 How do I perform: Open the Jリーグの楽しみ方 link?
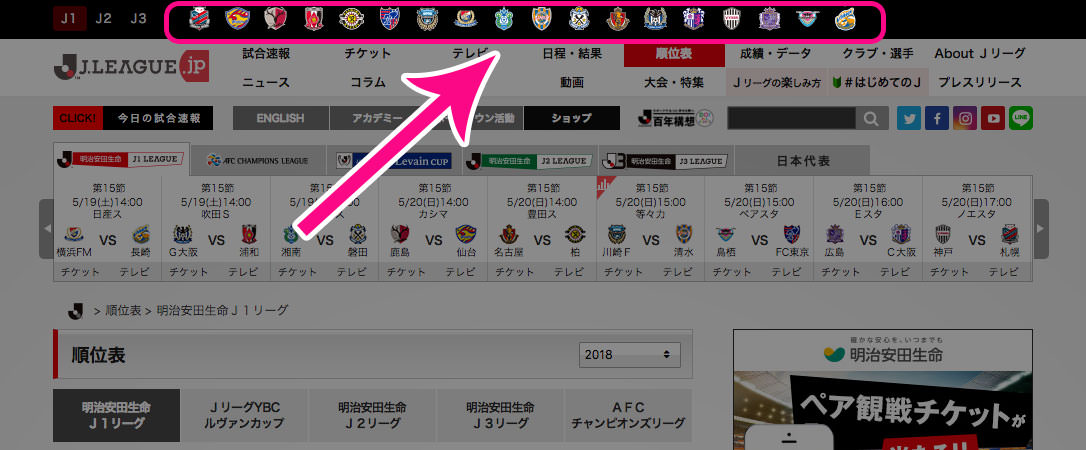pyautogui.click(x=776, y=82)
